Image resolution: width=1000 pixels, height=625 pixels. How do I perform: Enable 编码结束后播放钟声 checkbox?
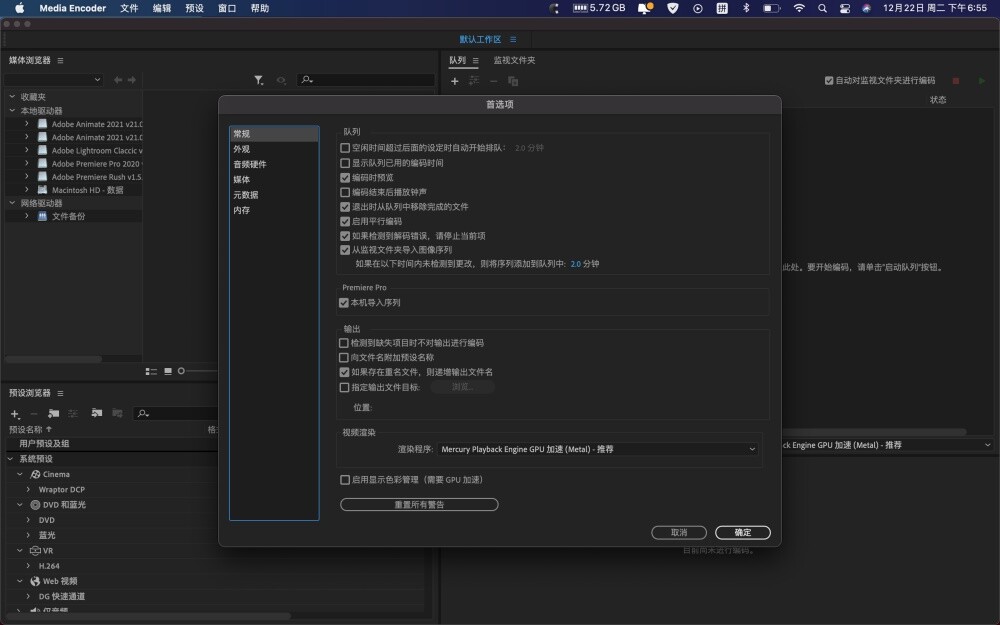(345, 192)
